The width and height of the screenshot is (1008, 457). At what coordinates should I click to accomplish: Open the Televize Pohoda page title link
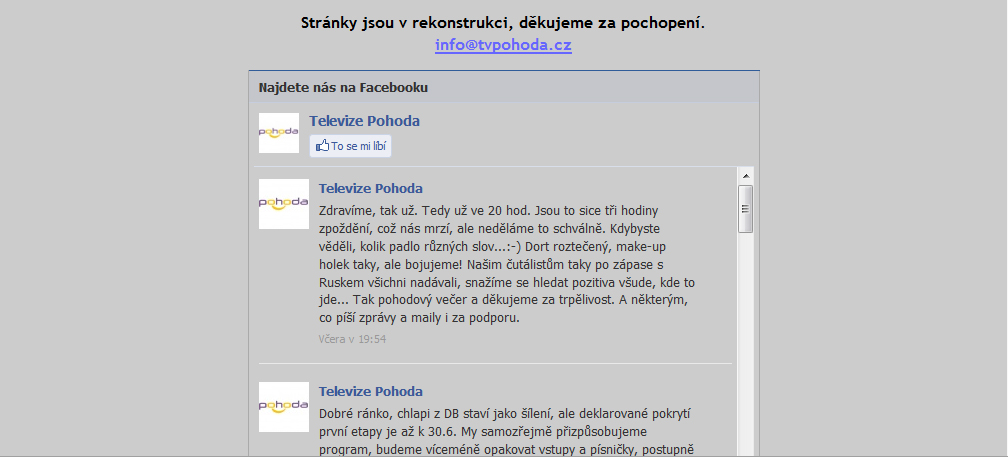click(364, 121)
